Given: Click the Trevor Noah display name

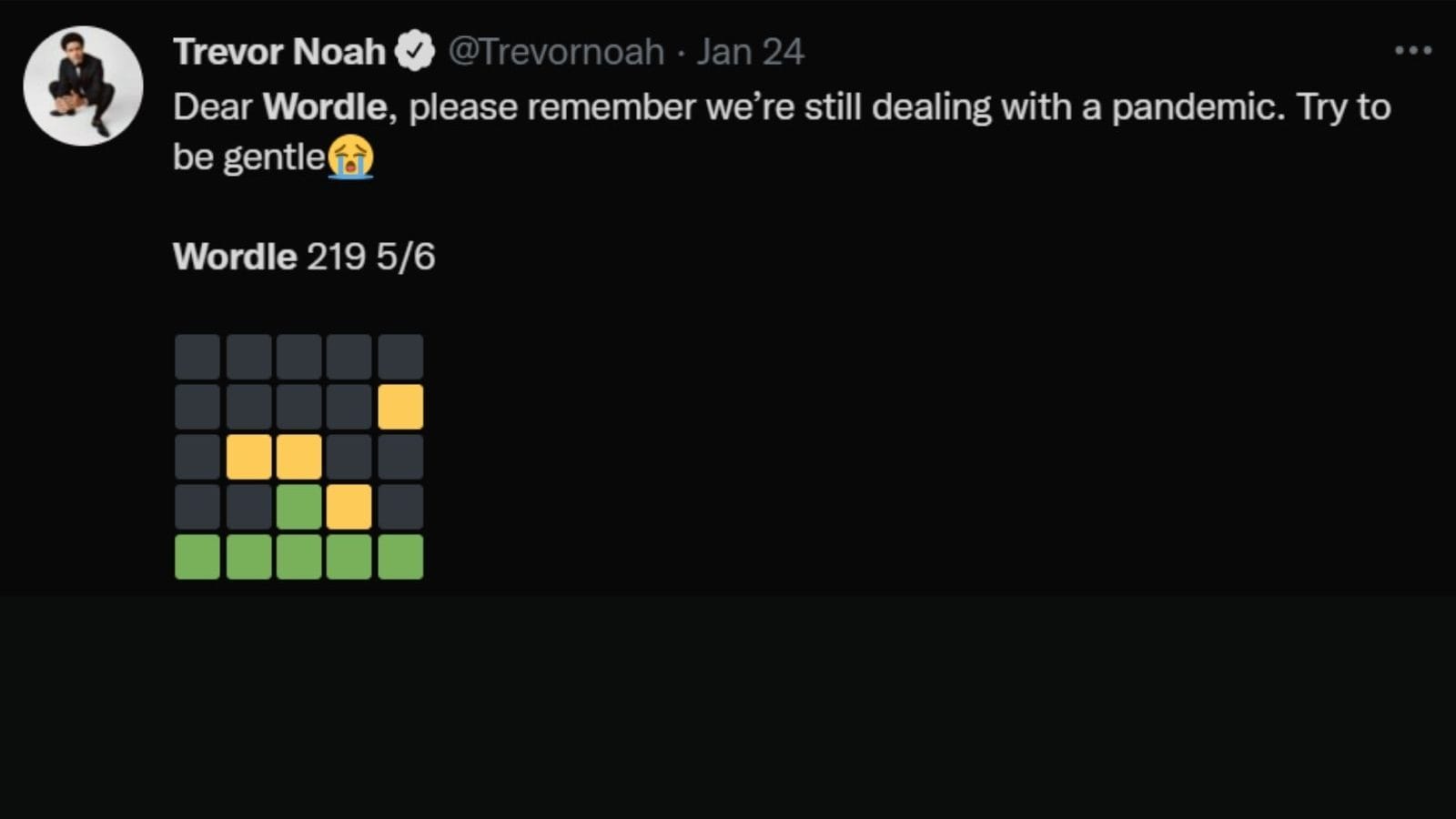Looking at the screenshot, I should coord(279,52).
